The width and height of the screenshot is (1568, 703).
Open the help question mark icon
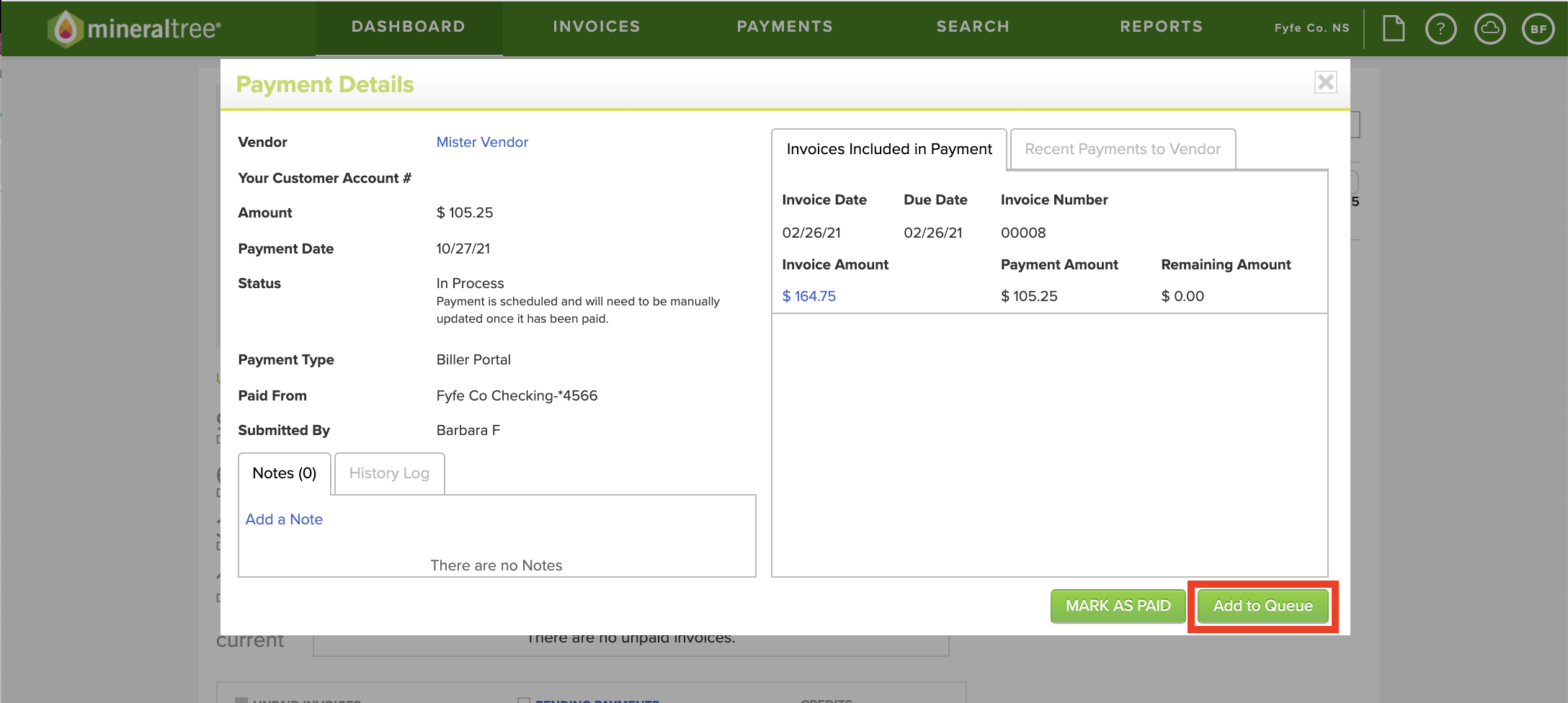coord(1440,29)
